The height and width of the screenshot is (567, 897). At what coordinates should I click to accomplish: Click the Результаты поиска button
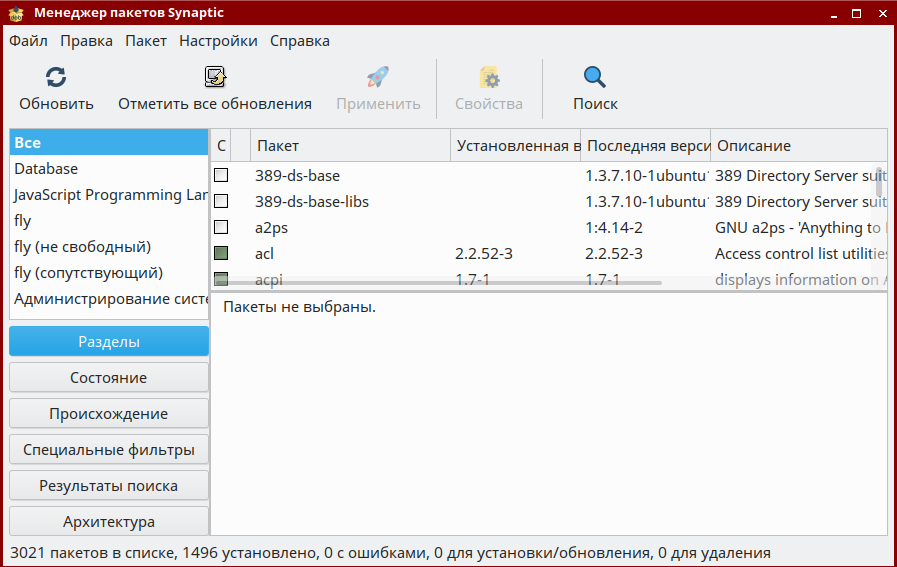click(109, 486)
